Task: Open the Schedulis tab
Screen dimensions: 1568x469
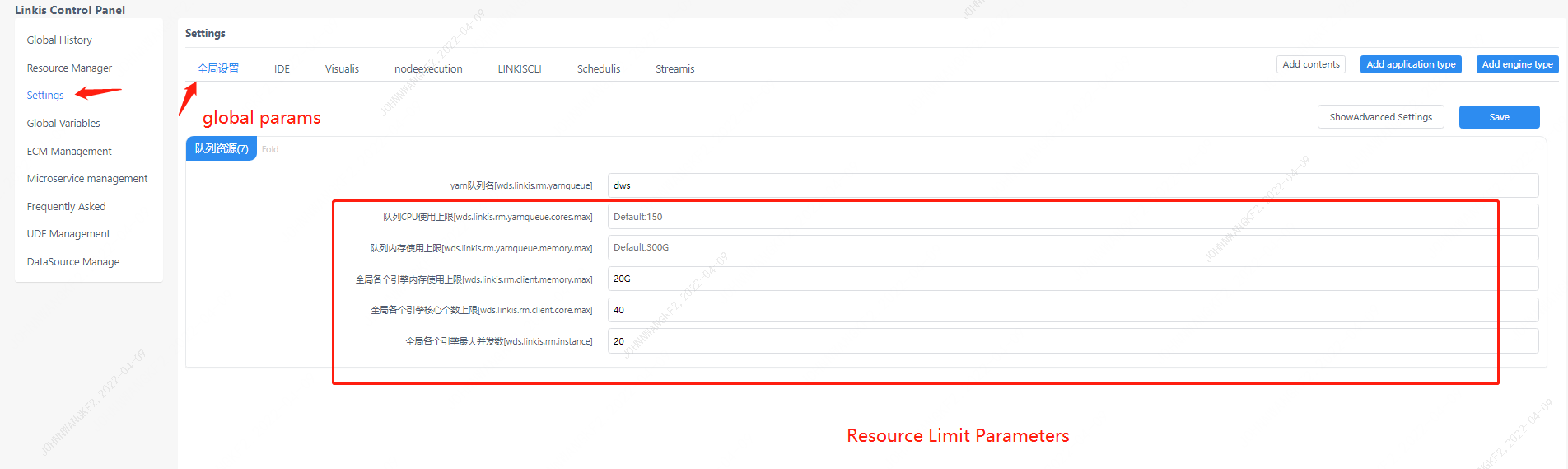Action: coord(599,69)
